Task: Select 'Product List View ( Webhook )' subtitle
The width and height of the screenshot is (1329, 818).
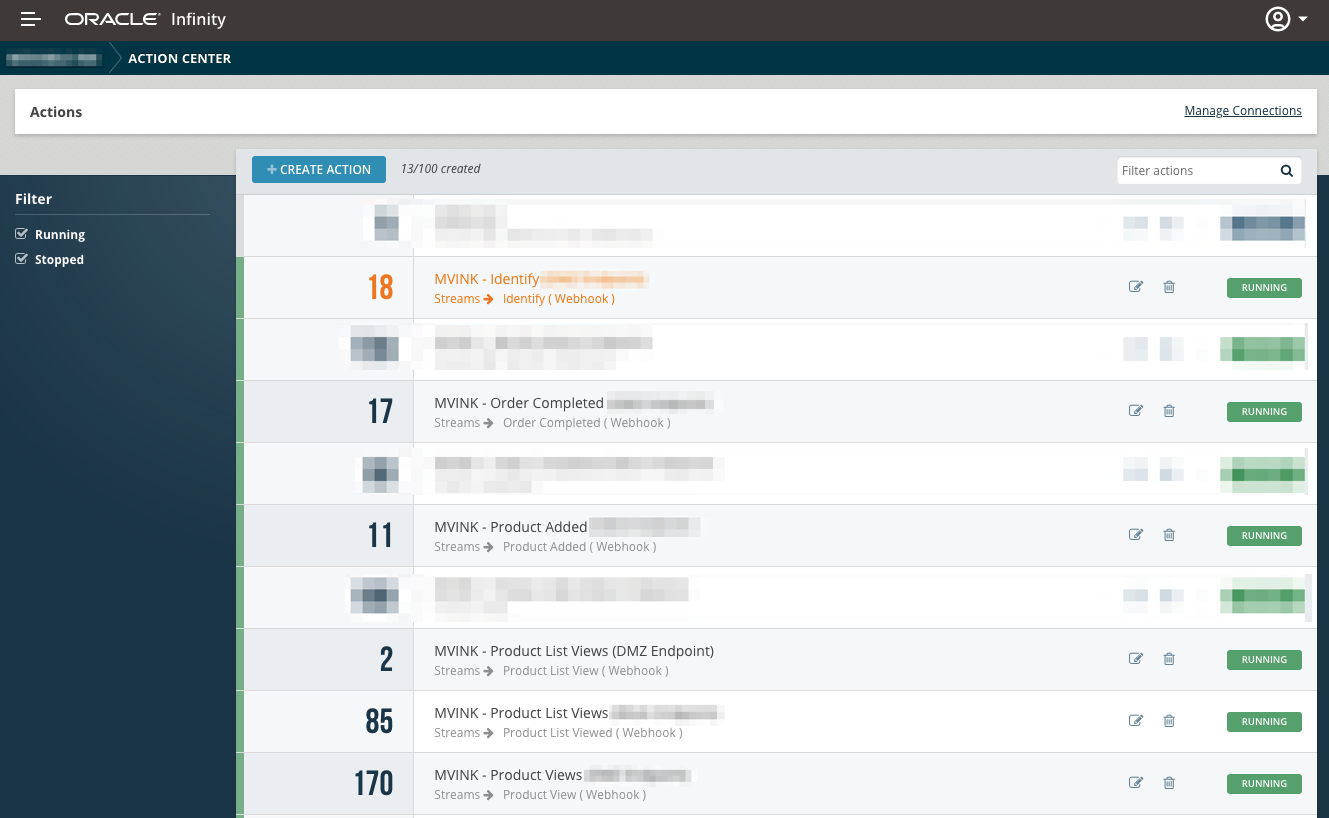Action: pos(586,671)
